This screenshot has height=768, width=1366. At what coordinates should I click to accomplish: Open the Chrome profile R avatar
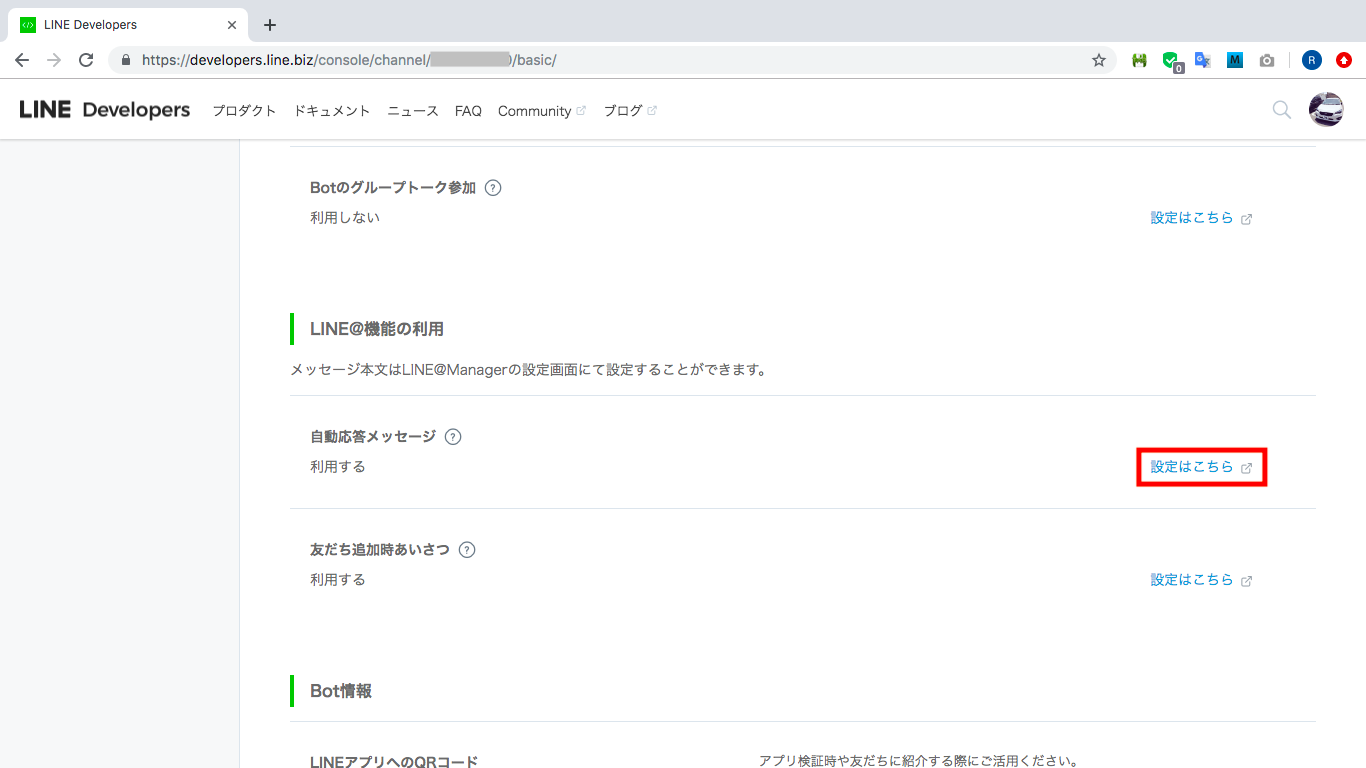click(1312, 60)
